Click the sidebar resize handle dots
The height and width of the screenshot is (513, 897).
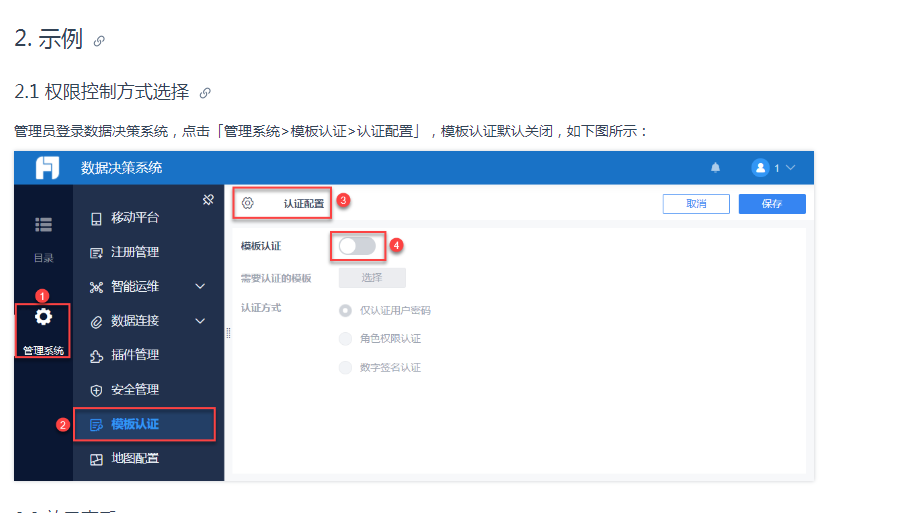228,333
